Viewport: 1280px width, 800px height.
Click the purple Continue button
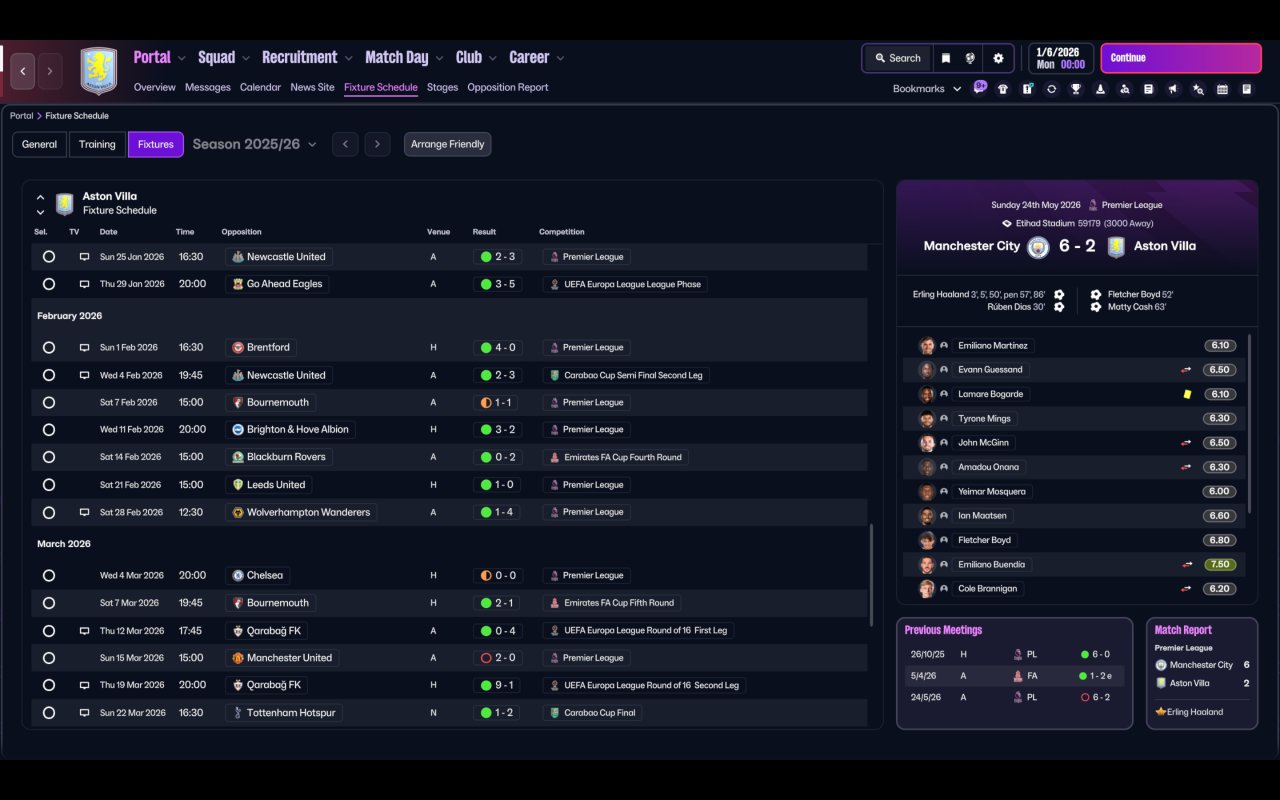(1181, 58)
